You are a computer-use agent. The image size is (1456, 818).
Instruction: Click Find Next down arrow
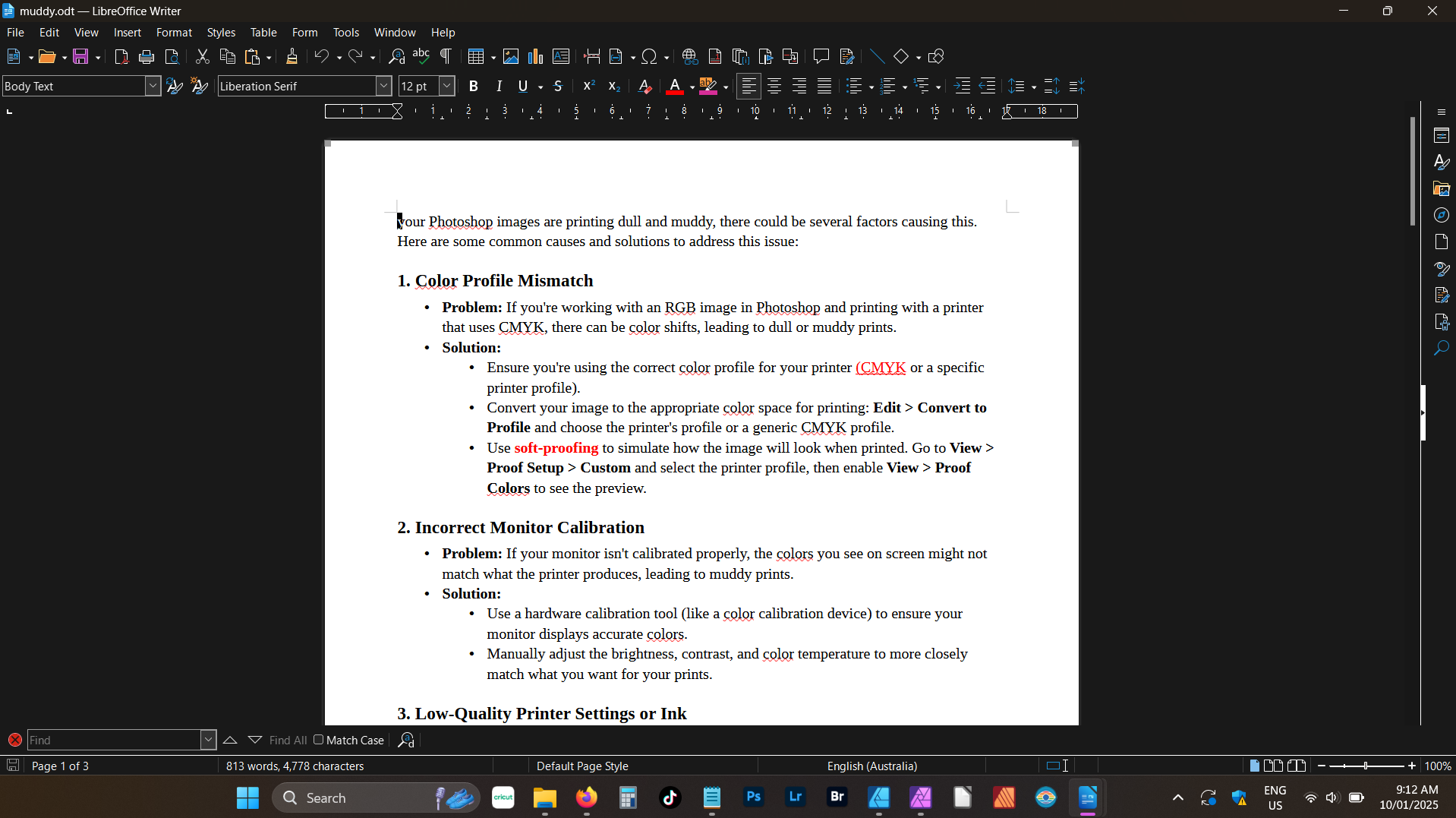pyautogui.click(x=255, y=741)
